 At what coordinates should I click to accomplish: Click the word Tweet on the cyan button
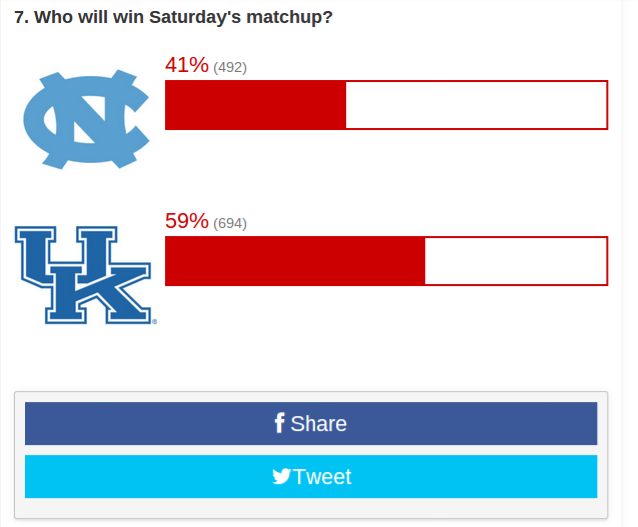tap(322, 477)
